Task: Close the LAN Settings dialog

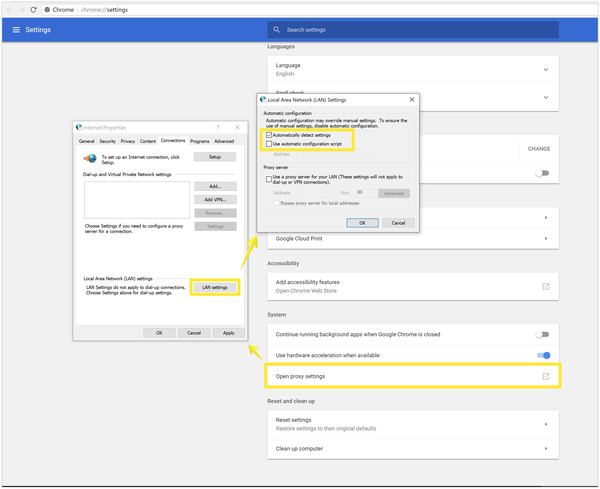Action: tap(412, 99)
